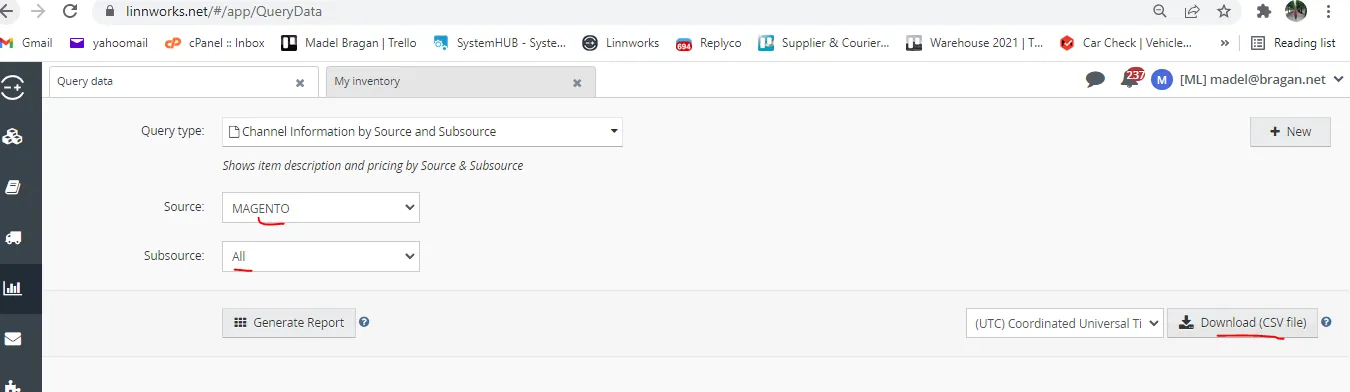Viewport: 1350px width, 392px height.
Task: Open the email envelope sidebar icon
Action: click(x=13, y=339)
